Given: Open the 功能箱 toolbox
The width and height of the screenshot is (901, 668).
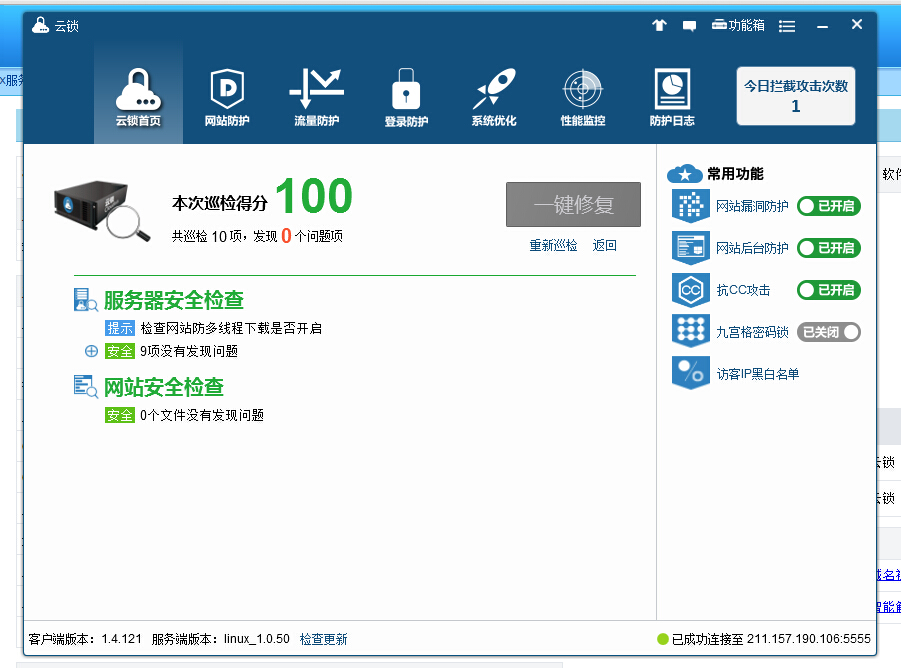Looking at the screenshot, I should (738, 25).
